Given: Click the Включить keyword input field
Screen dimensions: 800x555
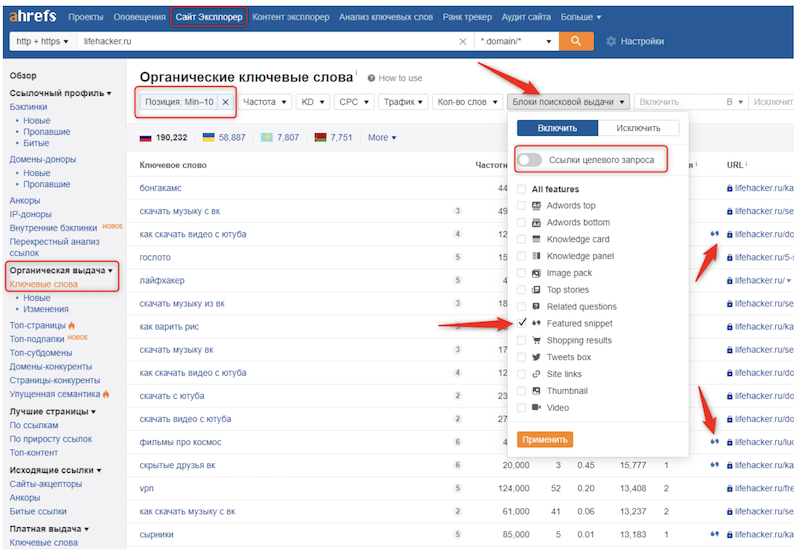Looking at the screenshot, I should tap(677, 102).
